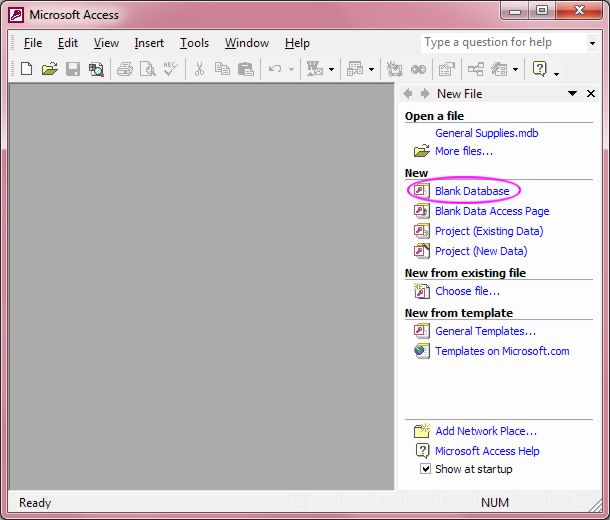Click the Undo arrow icon
This screenshot has width=610, height=520.
[x=275, y=69]
